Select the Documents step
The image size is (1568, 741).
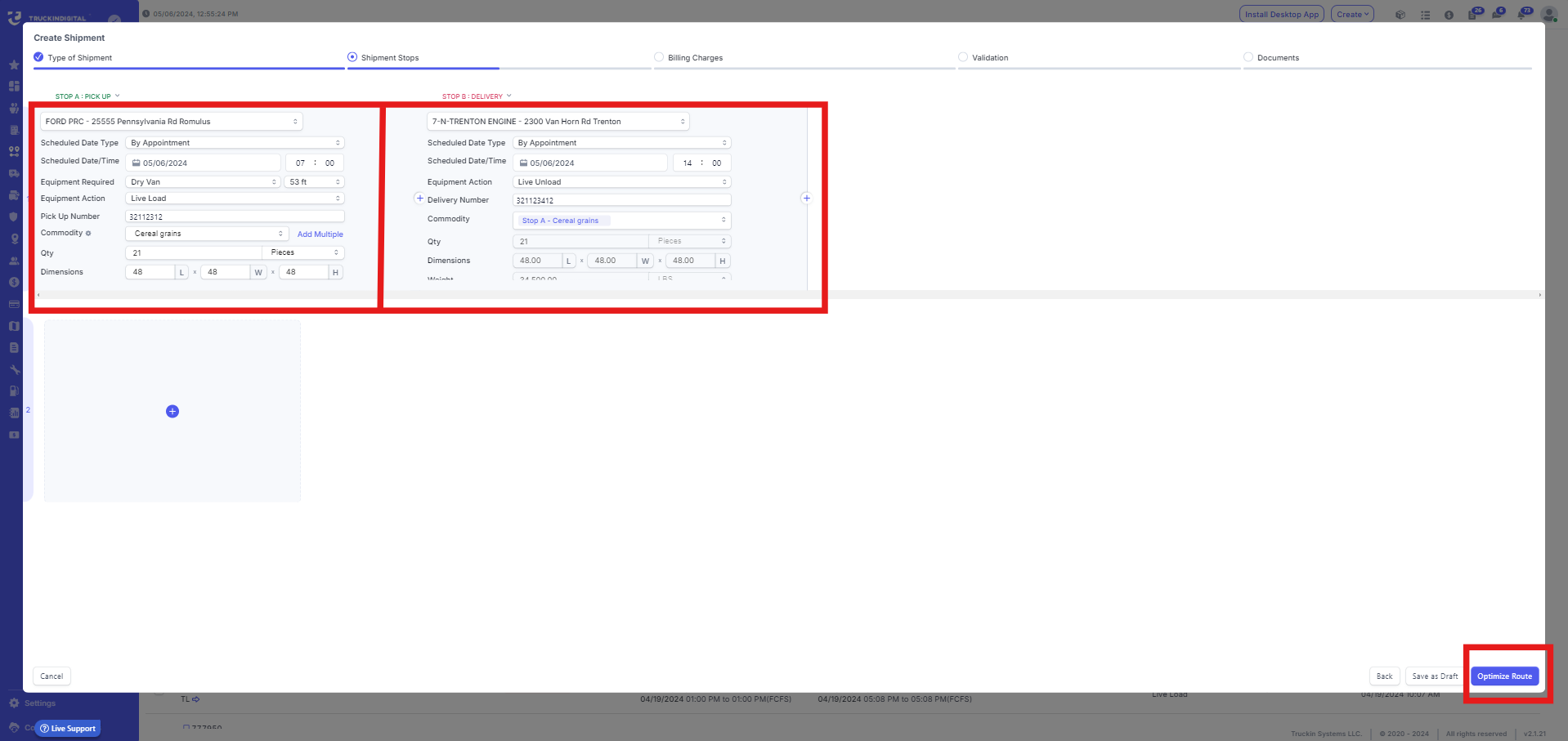(1271, 57)
